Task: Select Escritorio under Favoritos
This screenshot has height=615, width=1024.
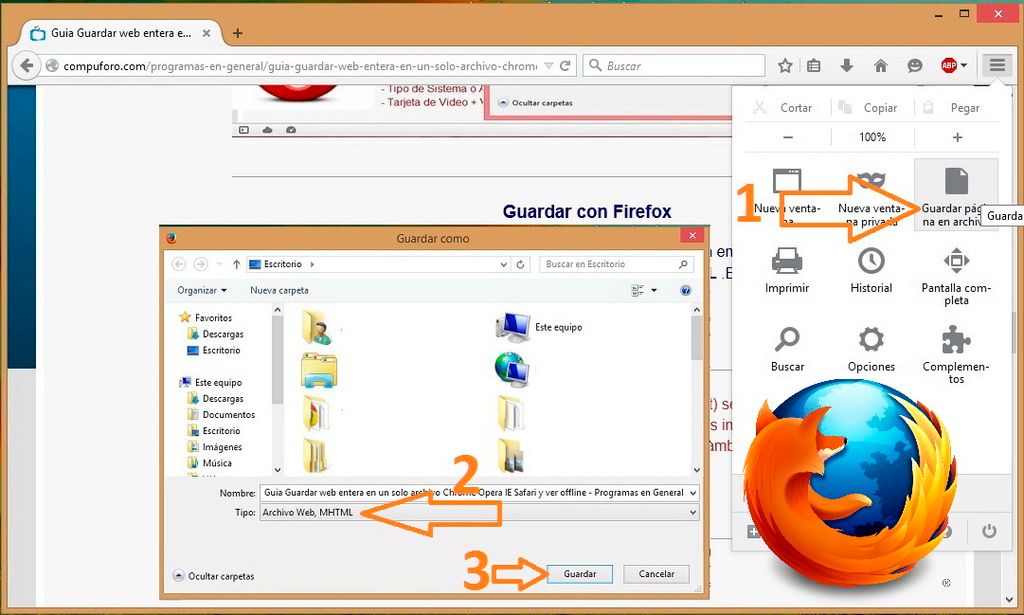Action: [x=214, y=350]
